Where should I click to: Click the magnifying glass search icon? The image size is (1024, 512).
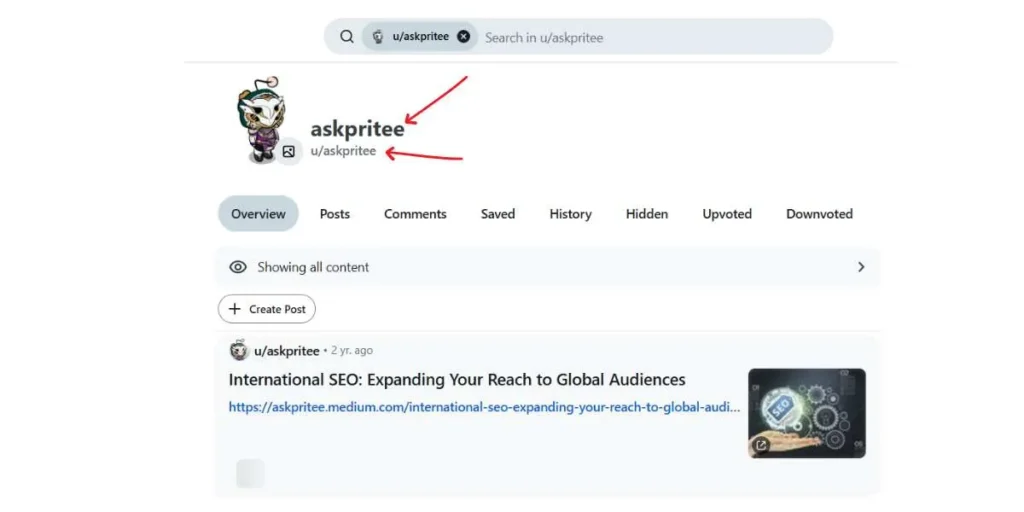coord(347,37)
